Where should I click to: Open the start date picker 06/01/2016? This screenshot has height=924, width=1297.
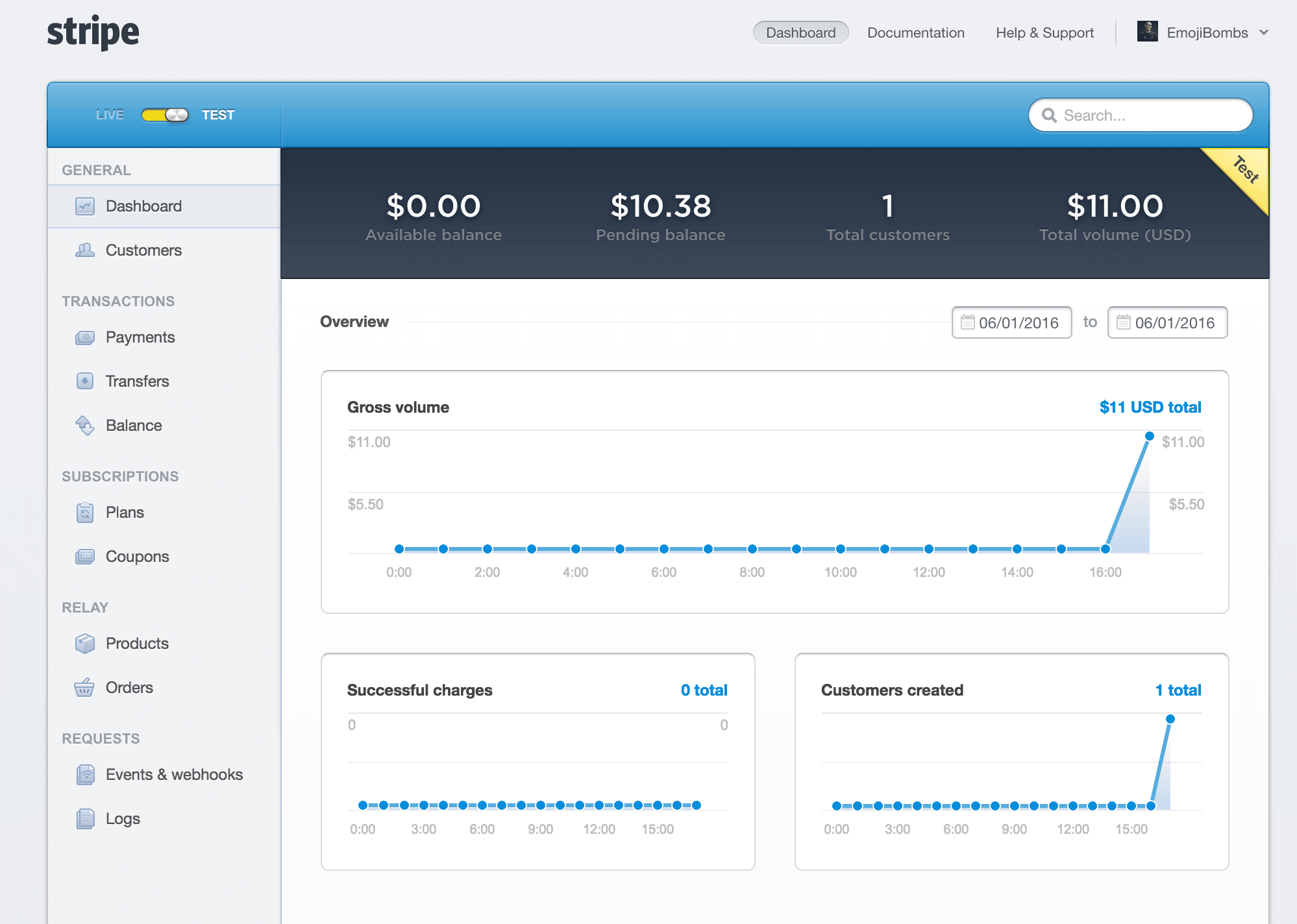[1011, 322]
